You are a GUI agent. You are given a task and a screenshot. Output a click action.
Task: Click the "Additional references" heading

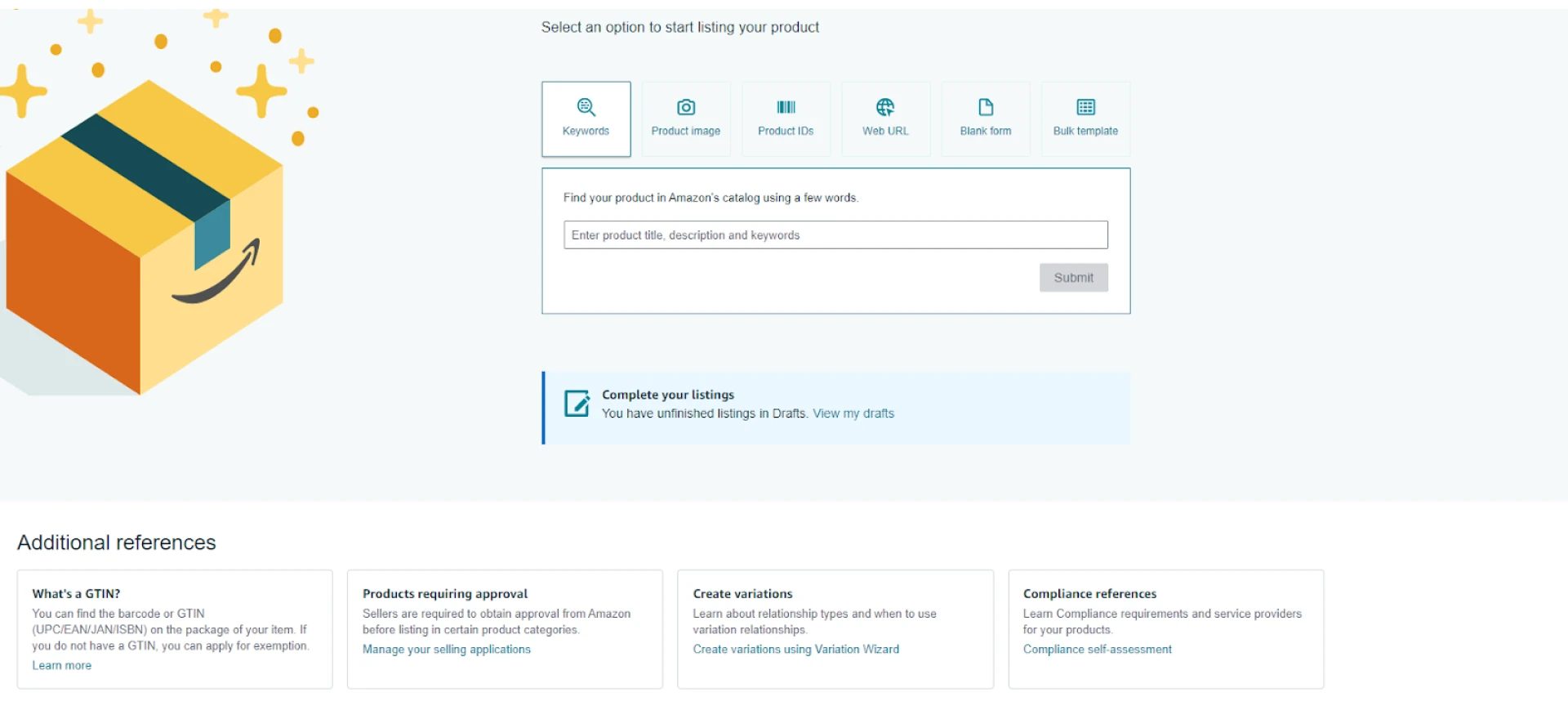coord(117,543)
